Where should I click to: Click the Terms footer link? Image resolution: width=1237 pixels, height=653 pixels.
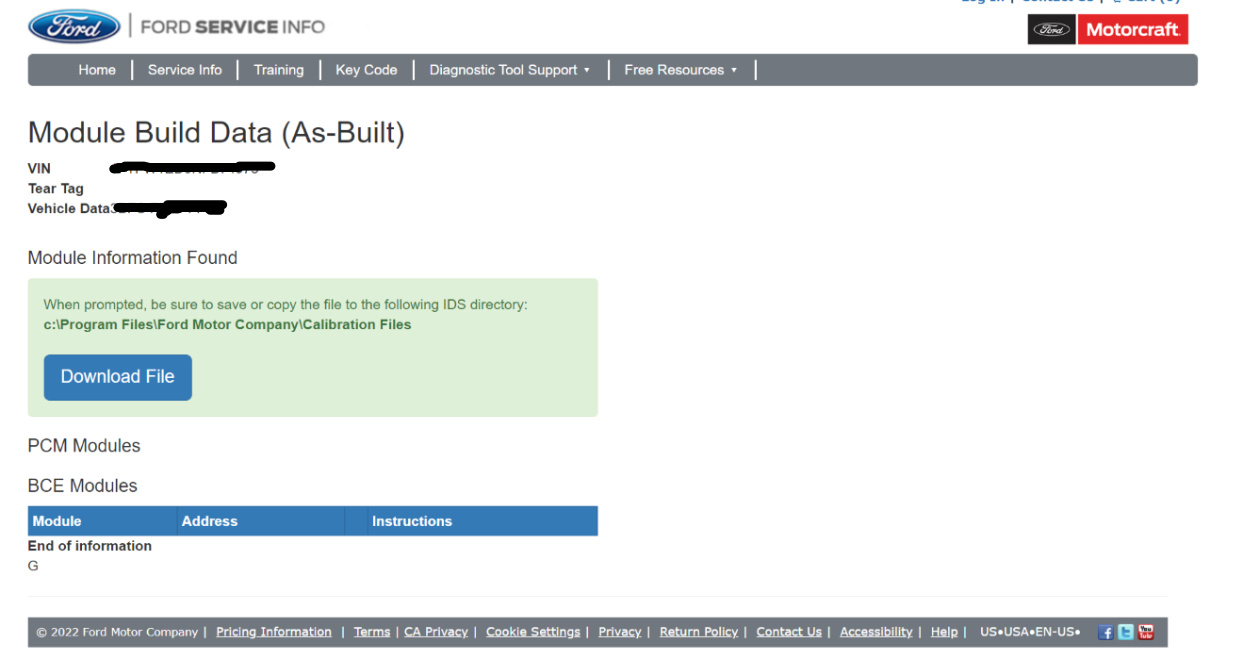click(x=372, y=632)
